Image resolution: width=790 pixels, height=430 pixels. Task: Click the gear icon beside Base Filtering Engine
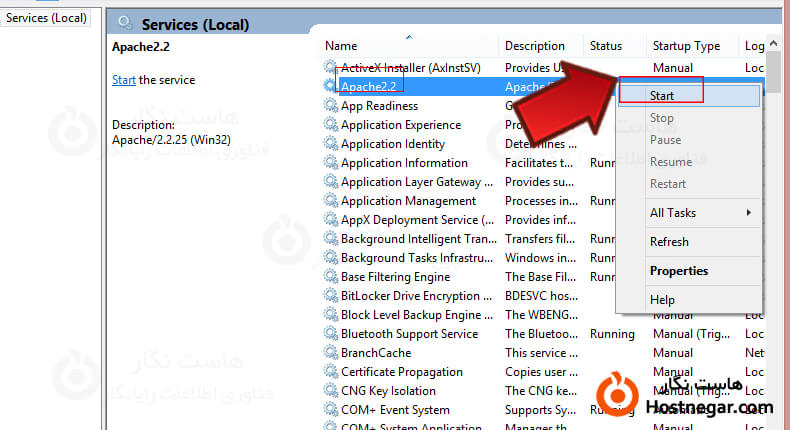(331, 277)
